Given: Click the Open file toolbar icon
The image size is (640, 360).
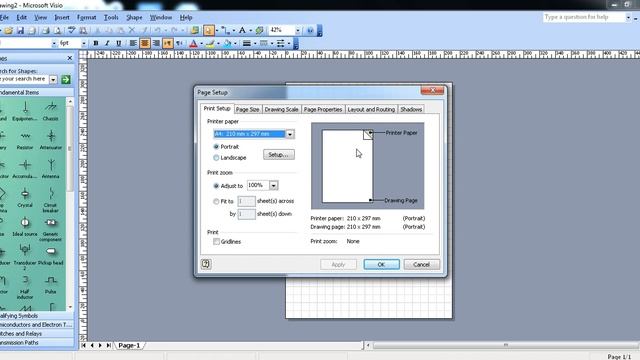Looking at the screenshot, I should coord(9,31).
